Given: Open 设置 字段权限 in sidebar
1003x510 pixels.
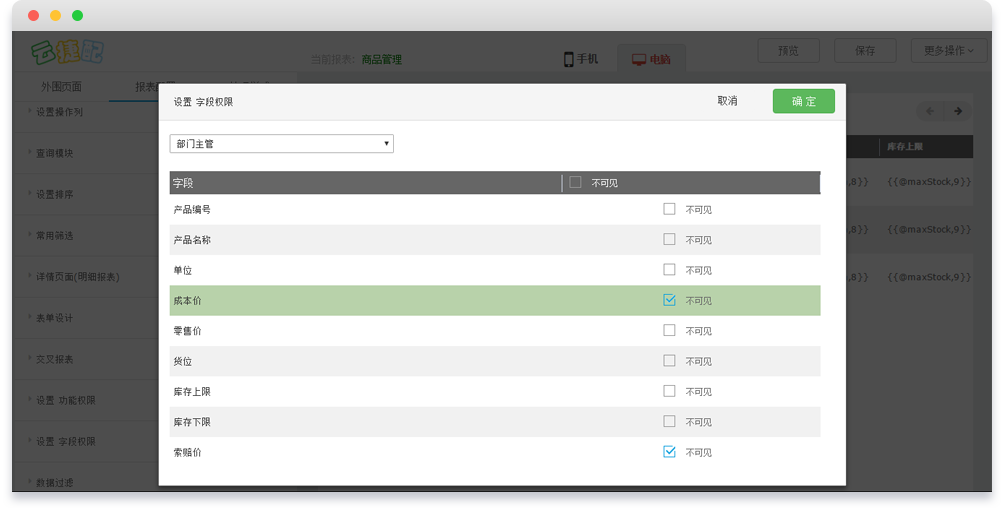Looking at the screenshot, I should [66, 441].
